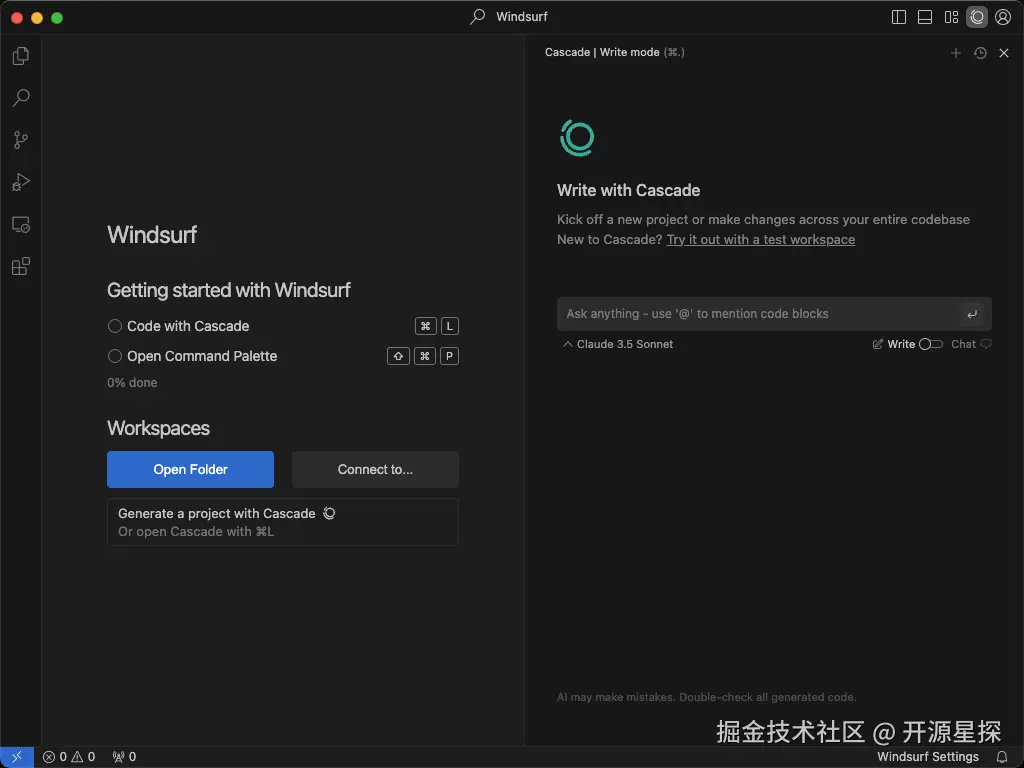Click the Chat bubble icon
1024x768 pixels.
986,344
